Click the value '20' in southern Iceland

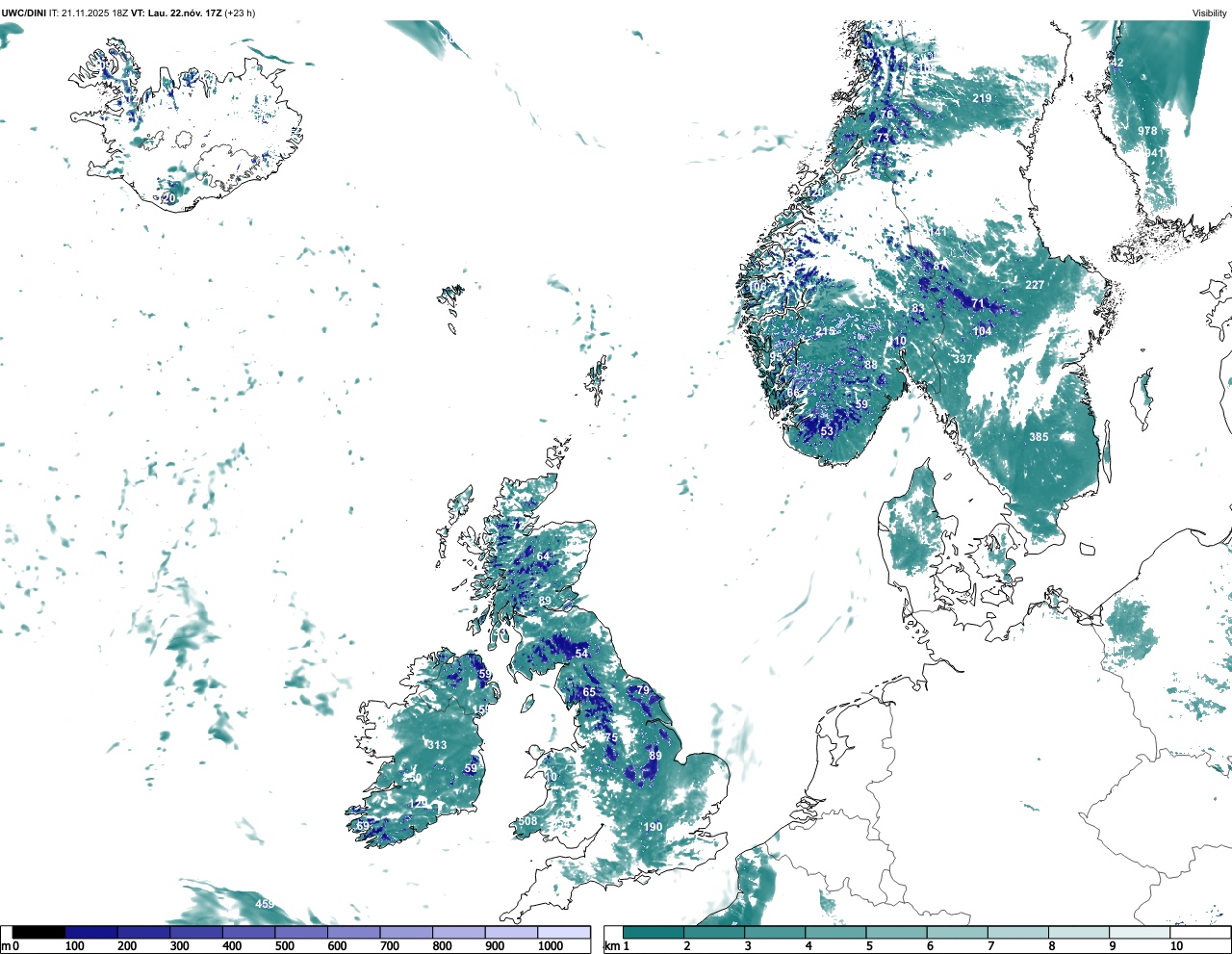point(169,198)
